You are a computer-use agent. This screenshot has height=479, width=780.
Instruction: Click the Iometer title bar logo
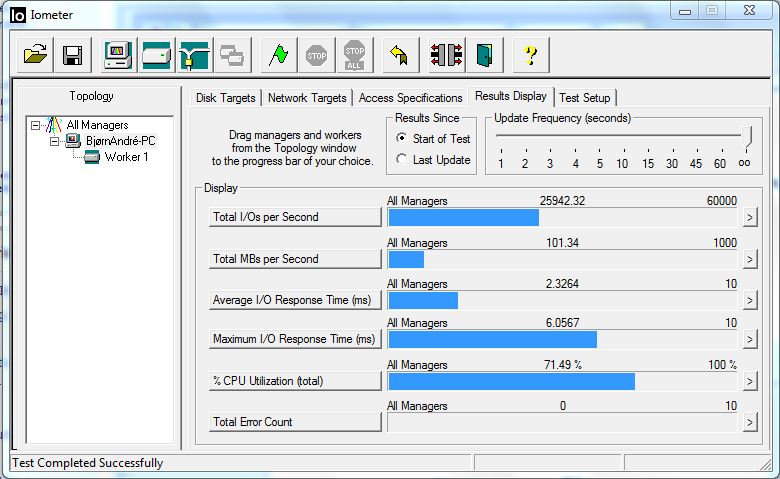[17, 15]
